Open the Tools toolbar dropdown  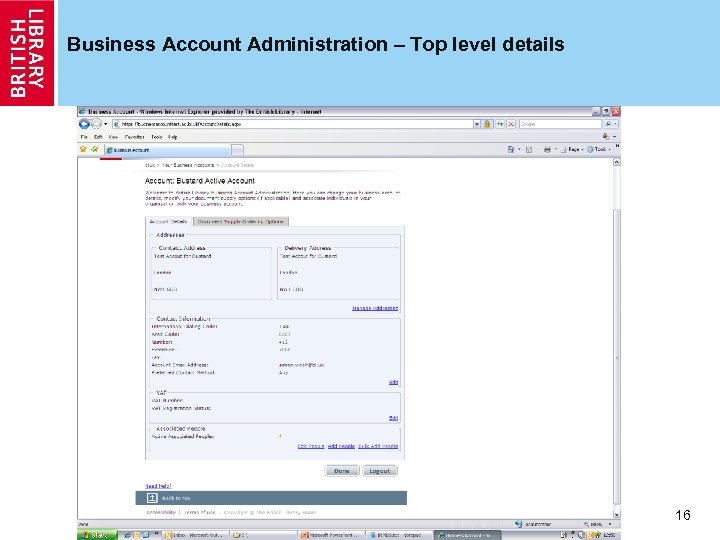coord(599,149)
